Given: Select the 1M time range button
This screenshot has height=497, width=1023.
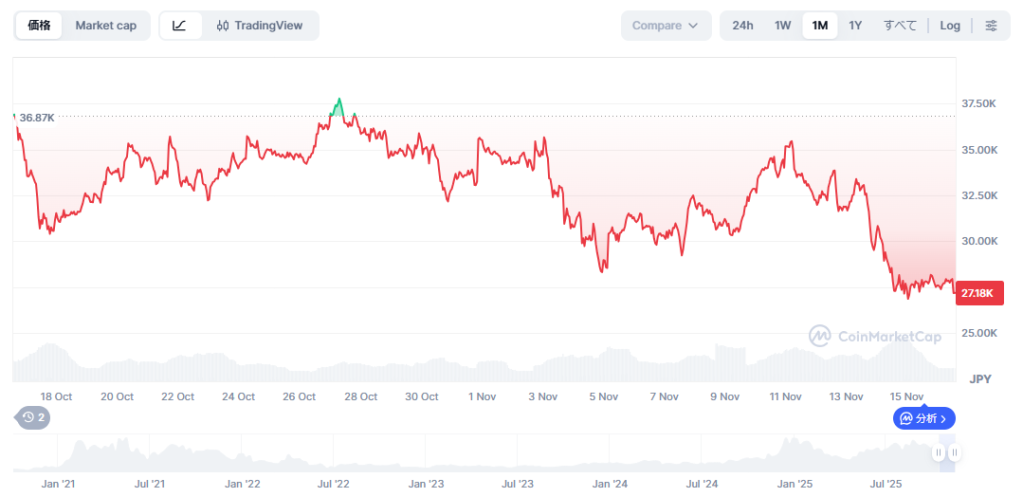Looking at the screenshot, I should coord(819,26).
